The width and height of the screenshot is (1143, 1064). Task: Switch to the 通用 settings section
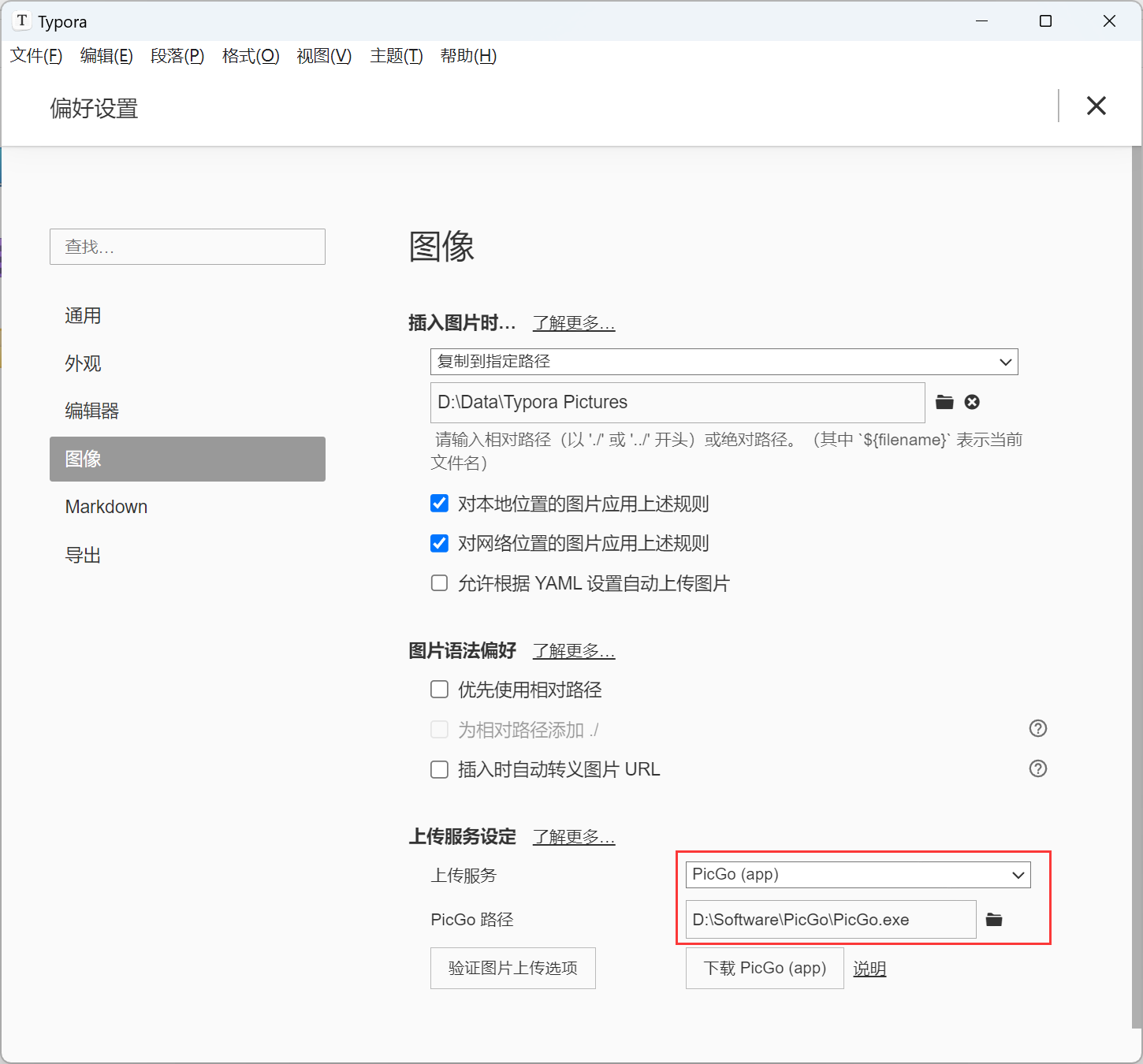click(x=188, y=316)
